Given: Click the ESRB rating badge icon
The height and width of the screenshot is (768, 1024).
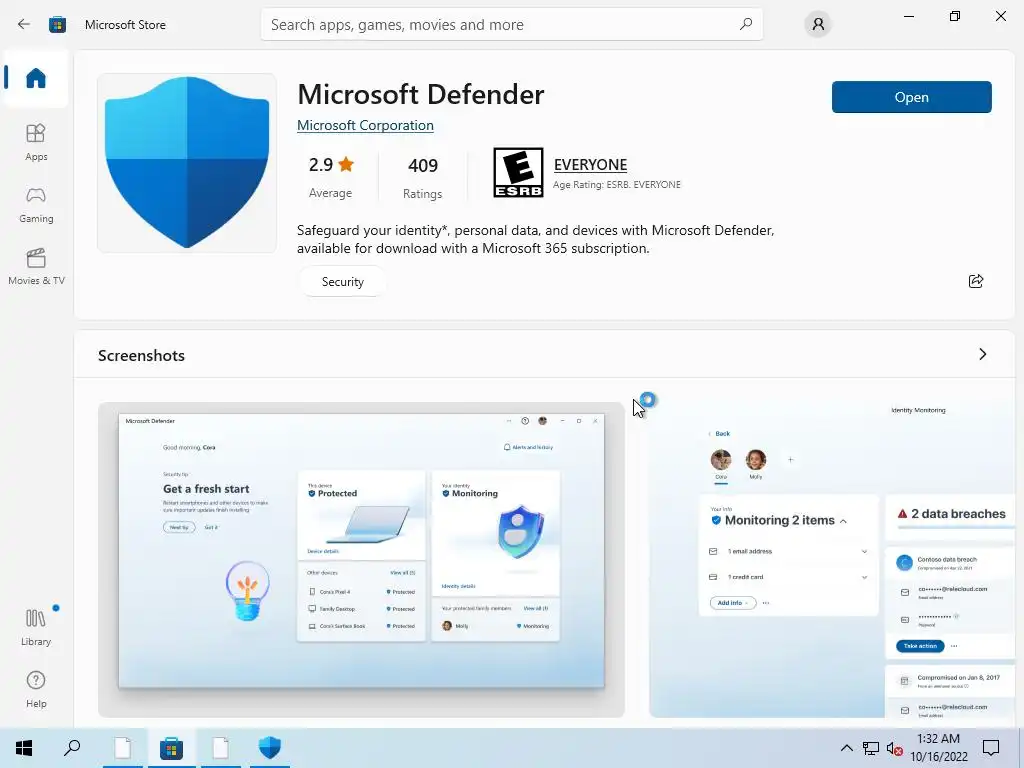Looking at the screenshot, I should point(519,172).
